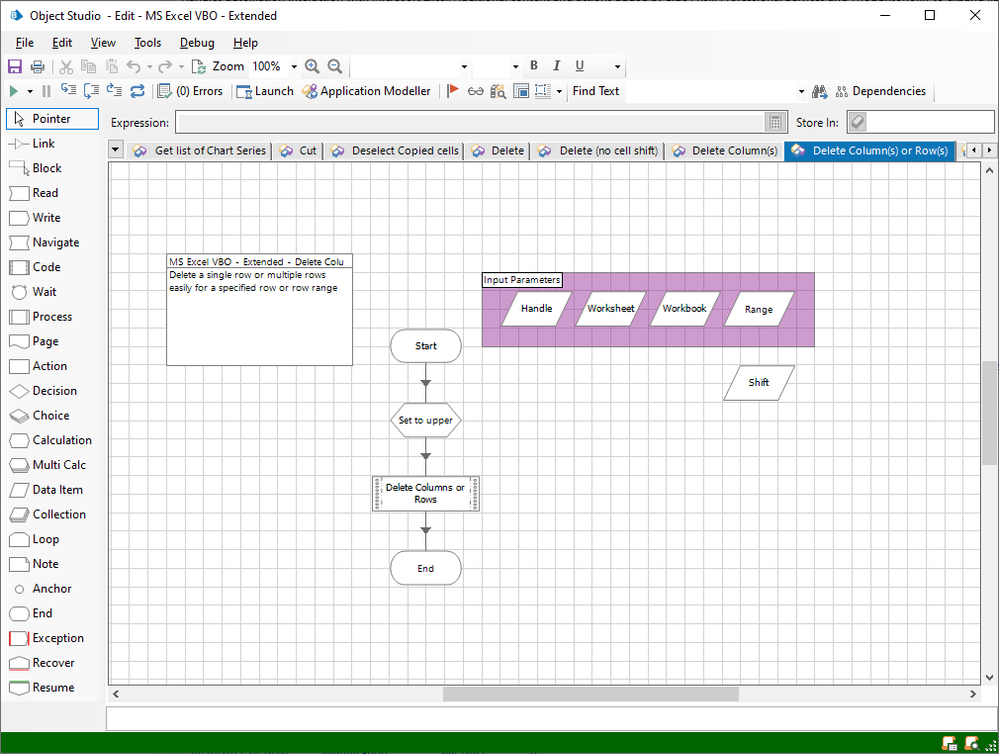Image resolution: width=999 pixels, height=754 pixels.
Task: Click the Cut scissors icon
Action: pyautogui.click(x=66, y=66)
